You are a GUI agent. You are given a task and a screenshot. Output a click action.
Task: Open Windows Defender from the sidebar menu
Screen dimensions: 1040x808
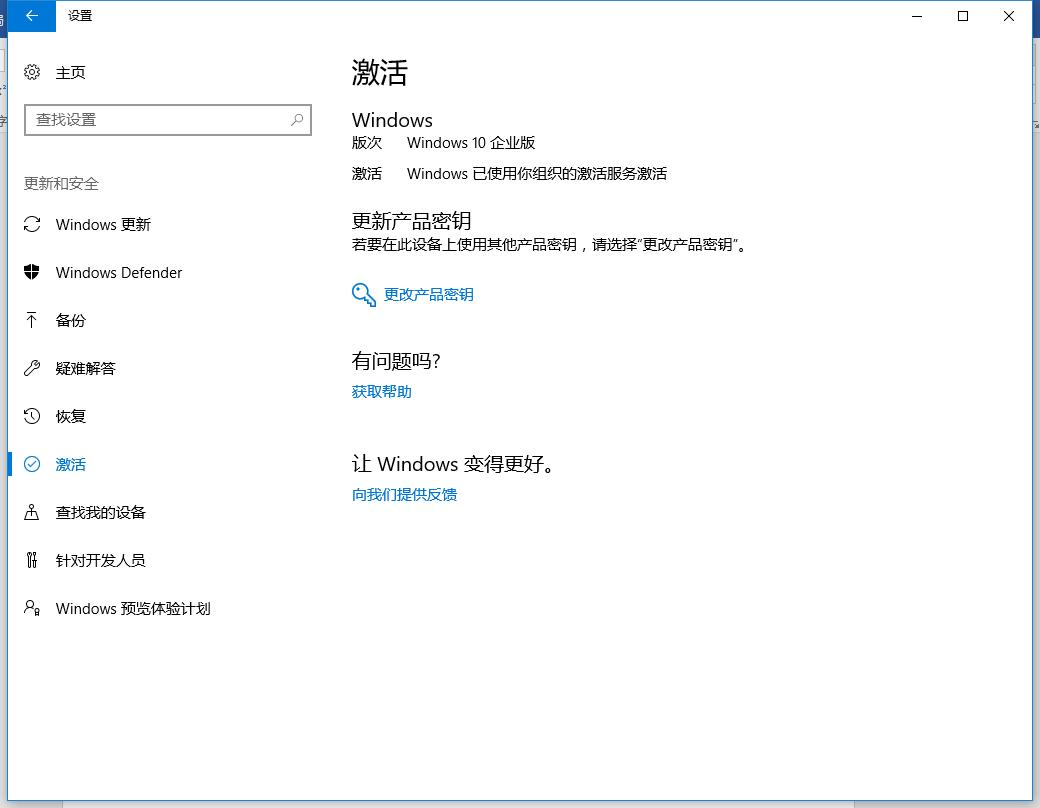118,272
